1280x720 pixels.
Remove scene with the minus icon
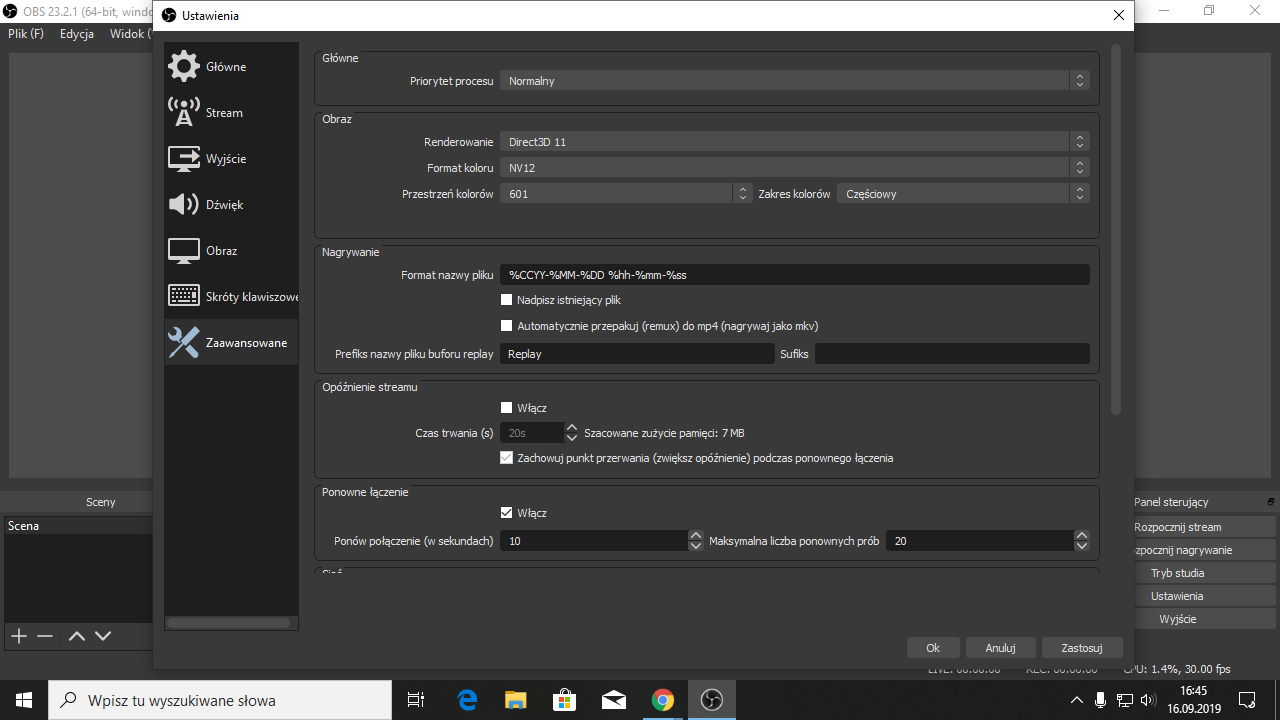[45, 636]
